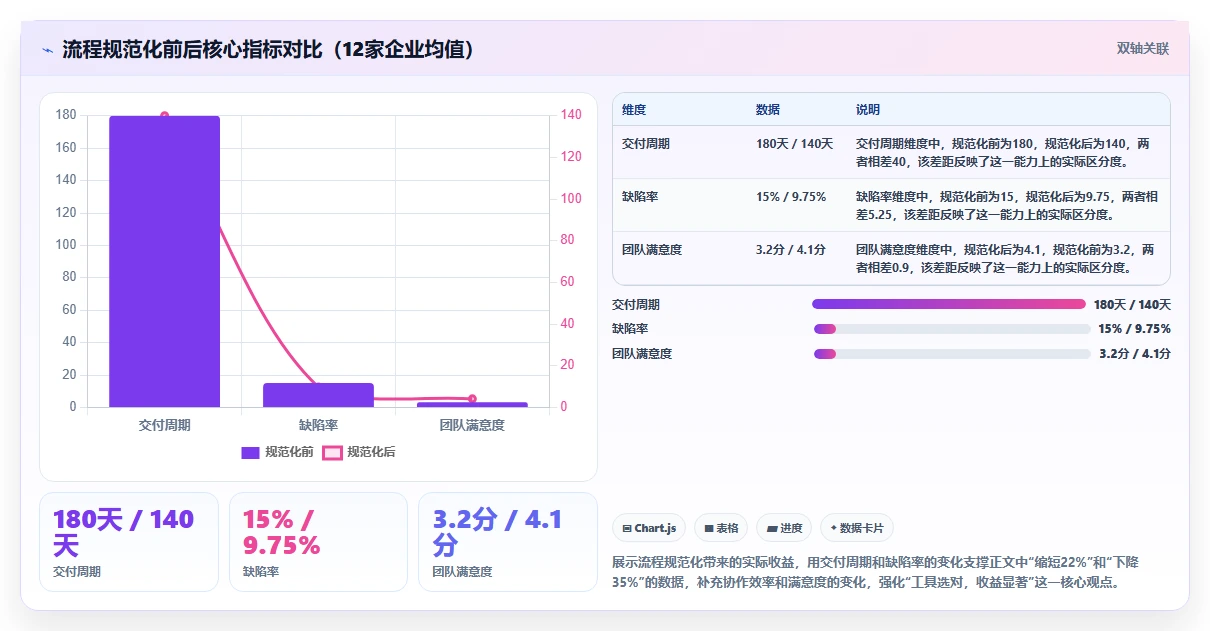
Task: Click the 团队满意度 progress bar
Action: pos(951,353)
